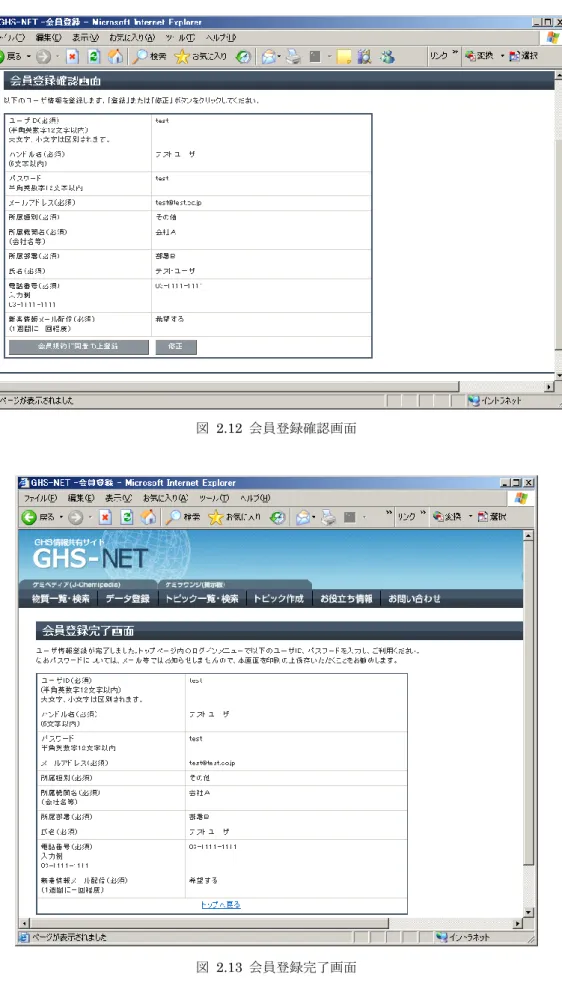Click the 検索 search icon in the completion window
Viewport: 562px width, 983px height.
click(x=183, y=517)
